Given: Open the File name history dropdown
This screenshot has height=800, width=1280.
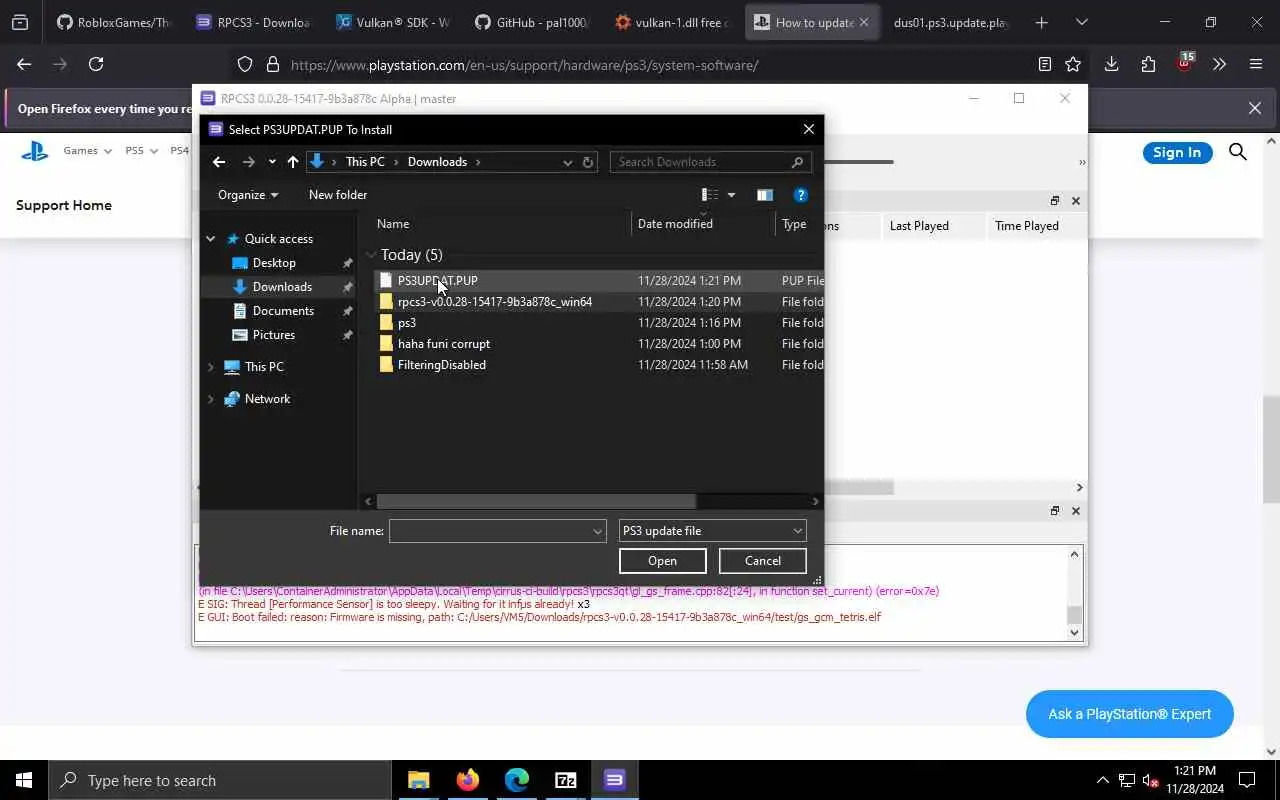Looking at the screenshot, I should tap(598, 531).
